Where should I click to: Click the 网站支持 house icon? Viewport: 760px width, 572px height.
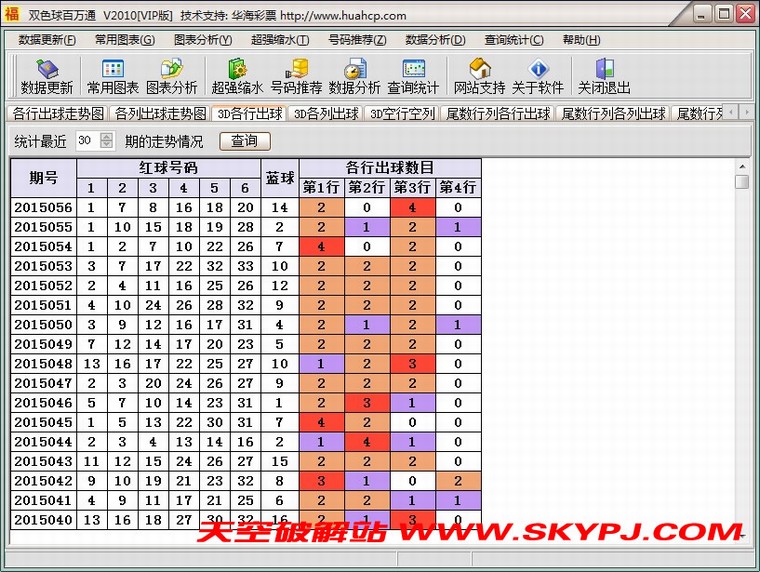point(479,76)
